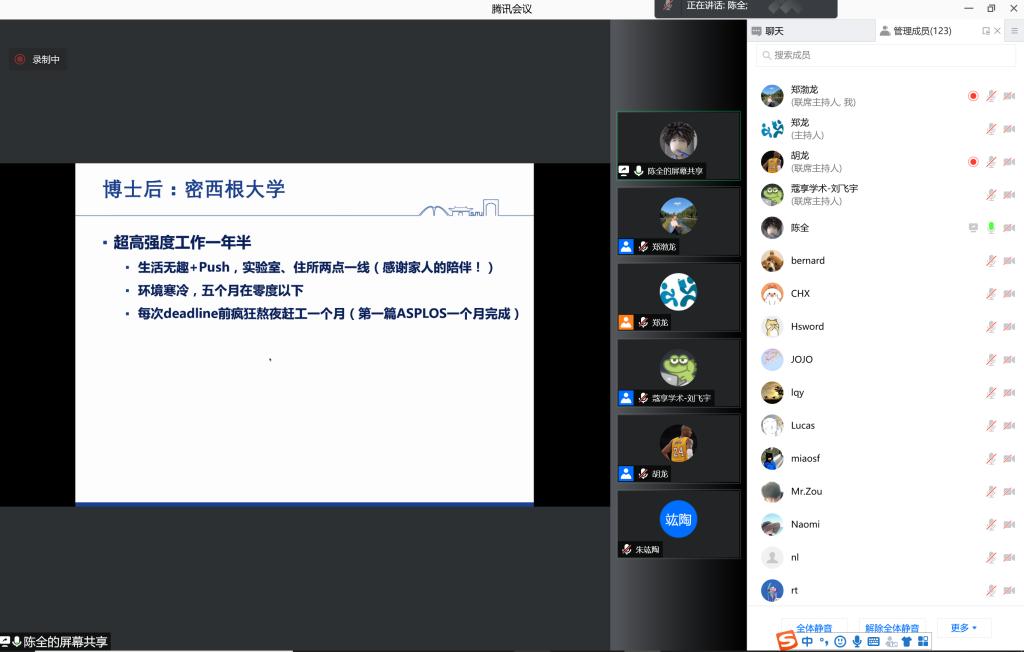The image size is (1024, 652).
Task: Click the 录制中 recording status indicator
Action: click(x=38, y=60)
